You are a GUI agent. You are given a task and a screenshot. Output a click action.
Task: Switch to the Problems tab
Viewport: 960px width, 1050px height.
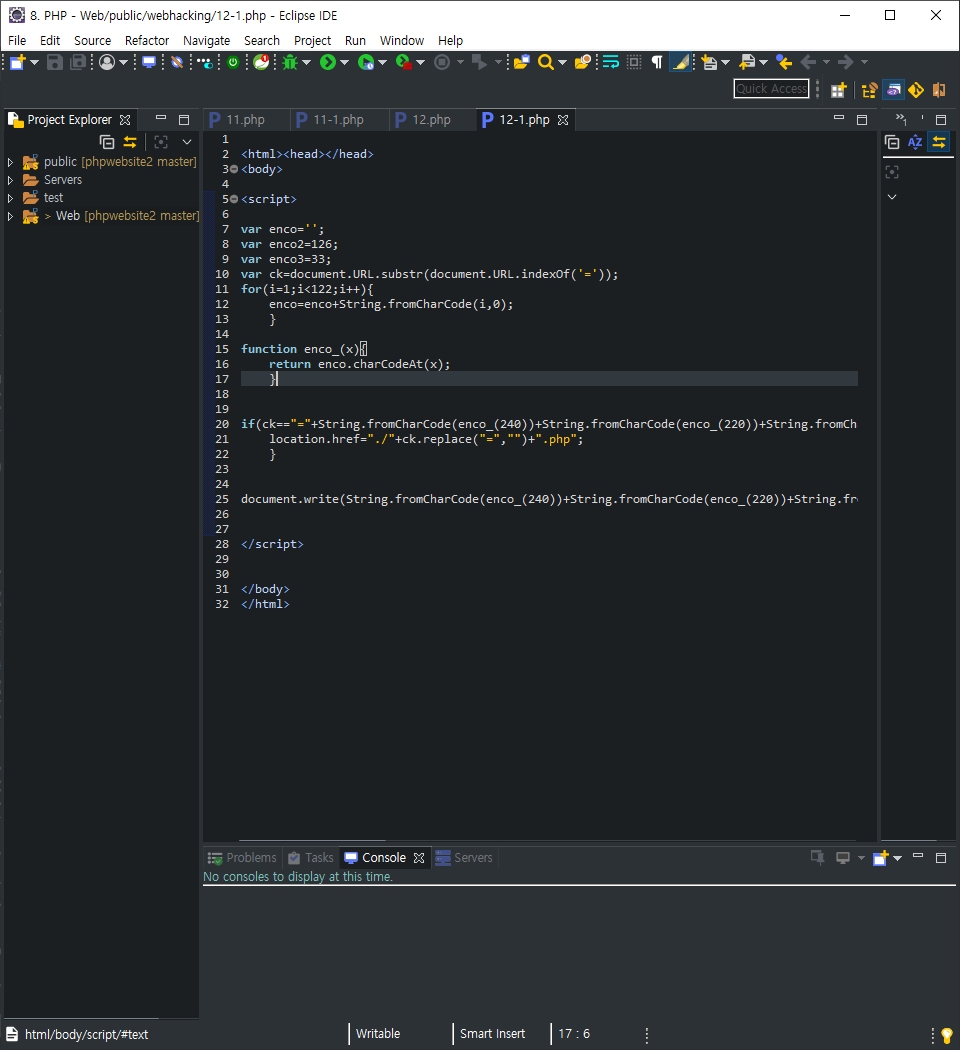pyautogui.click(x=242, y=858)
